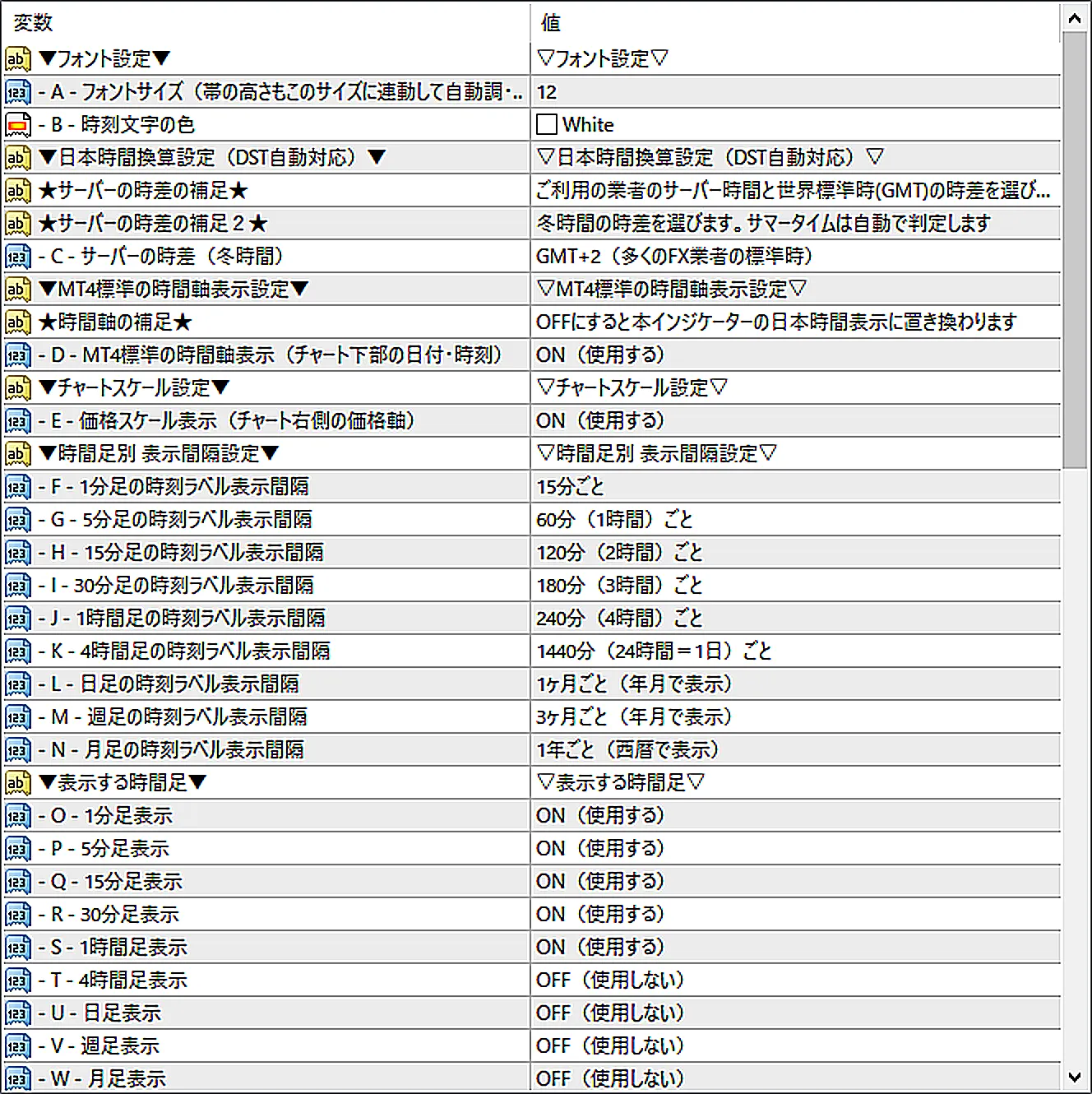Click the string icon beside ★サーバーの時差の補足★
The height and width of the screenshot is (1094, 1092).
[18, 191]
